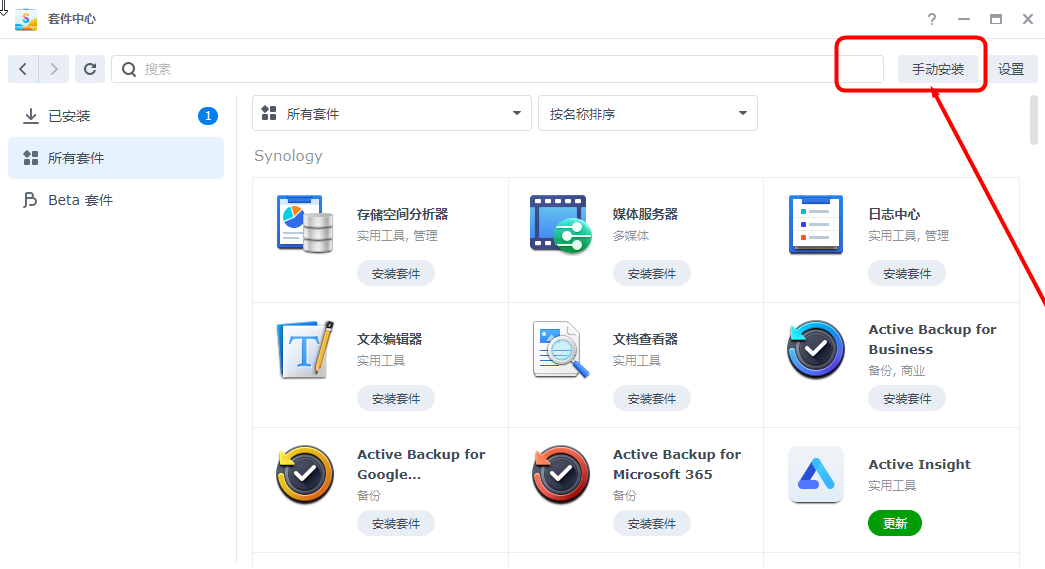
Task: Open the 日志中心 title
Action: click(894, 215)
